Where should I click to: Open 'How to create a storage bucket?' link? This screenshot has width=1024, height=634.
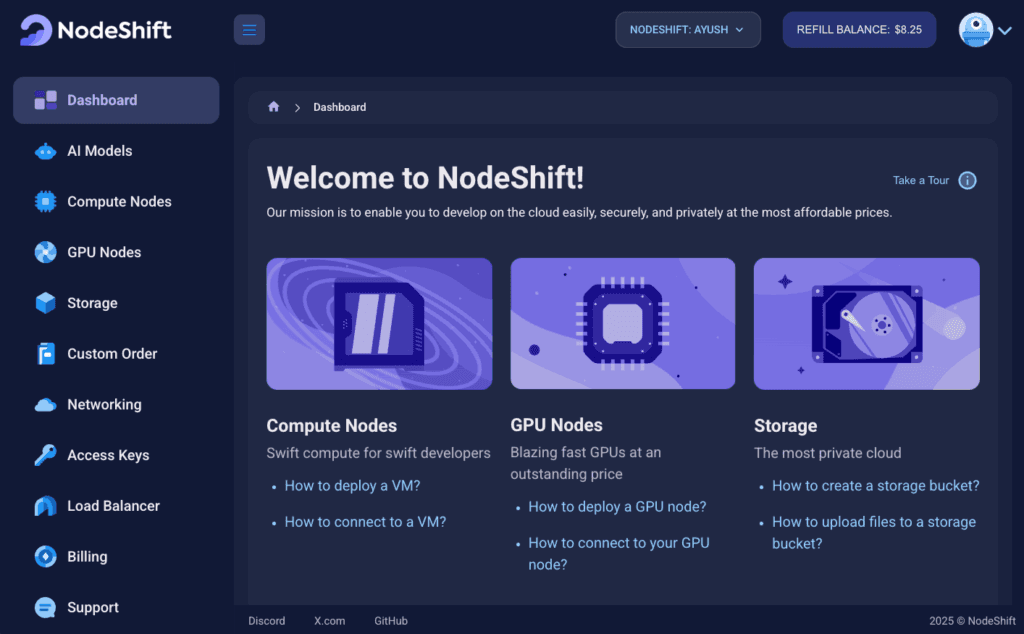click(x=875, y=486)
